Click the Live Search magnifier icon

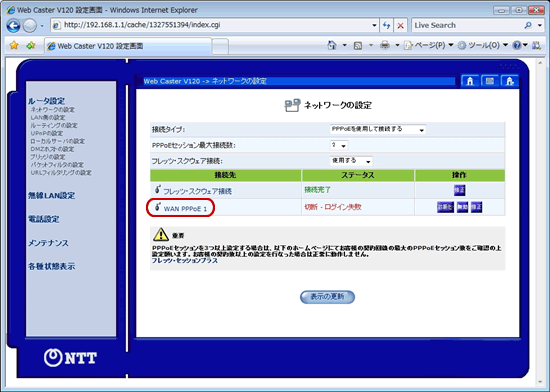528,25
